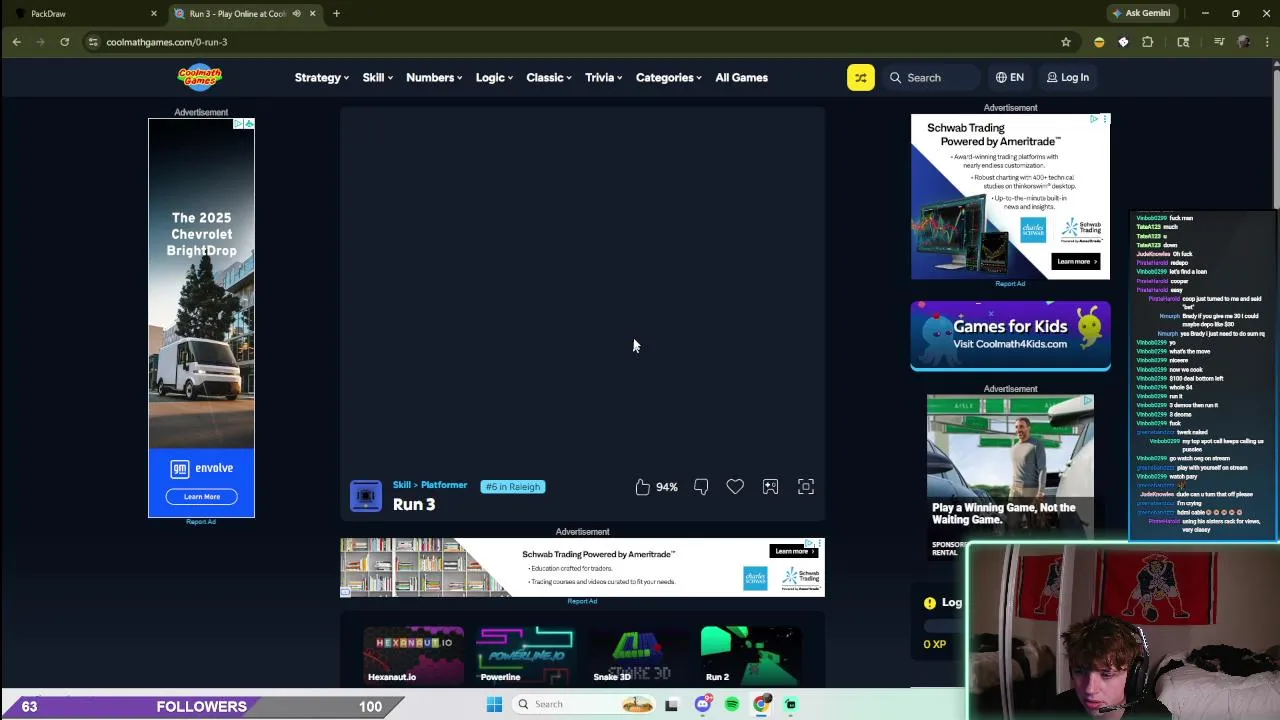Expand the Skill dropdown menu
Screen dimensions: 1280x720
point(378,77)
